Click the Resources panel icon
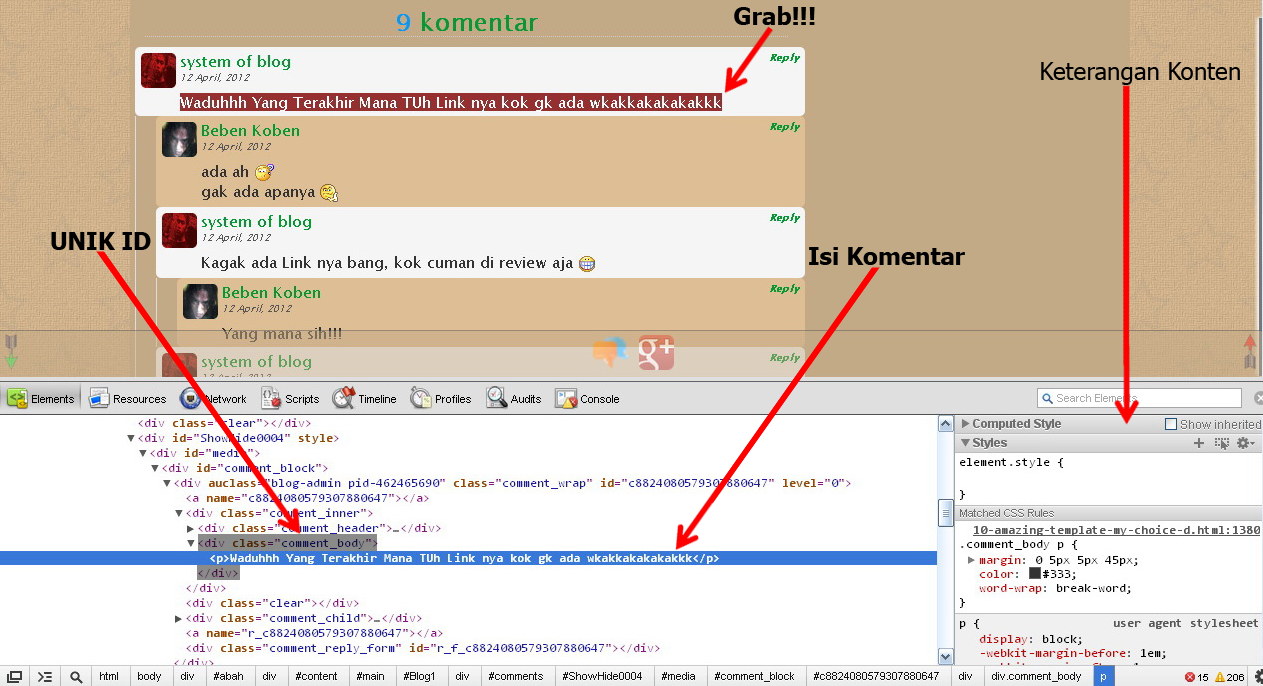The width and height of the screenshot is (1263, 686). point(99,398)
